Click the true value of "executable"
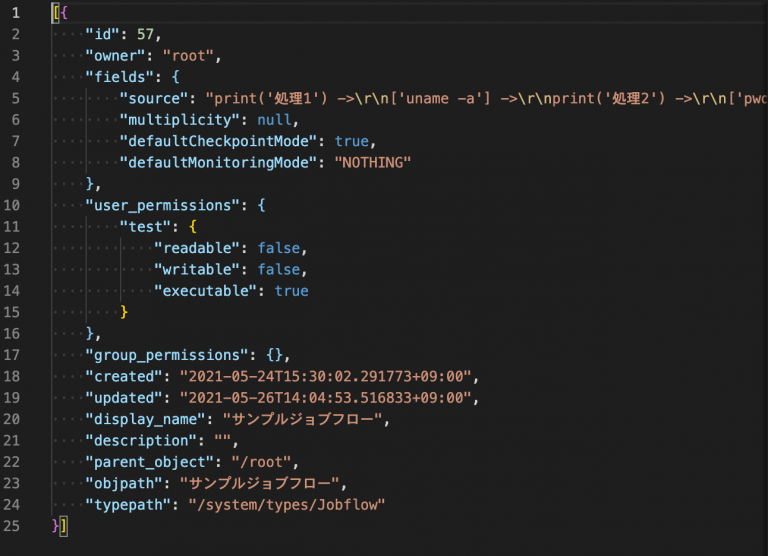This screenshot has height=556, width=768. click(x=291, y=291)
